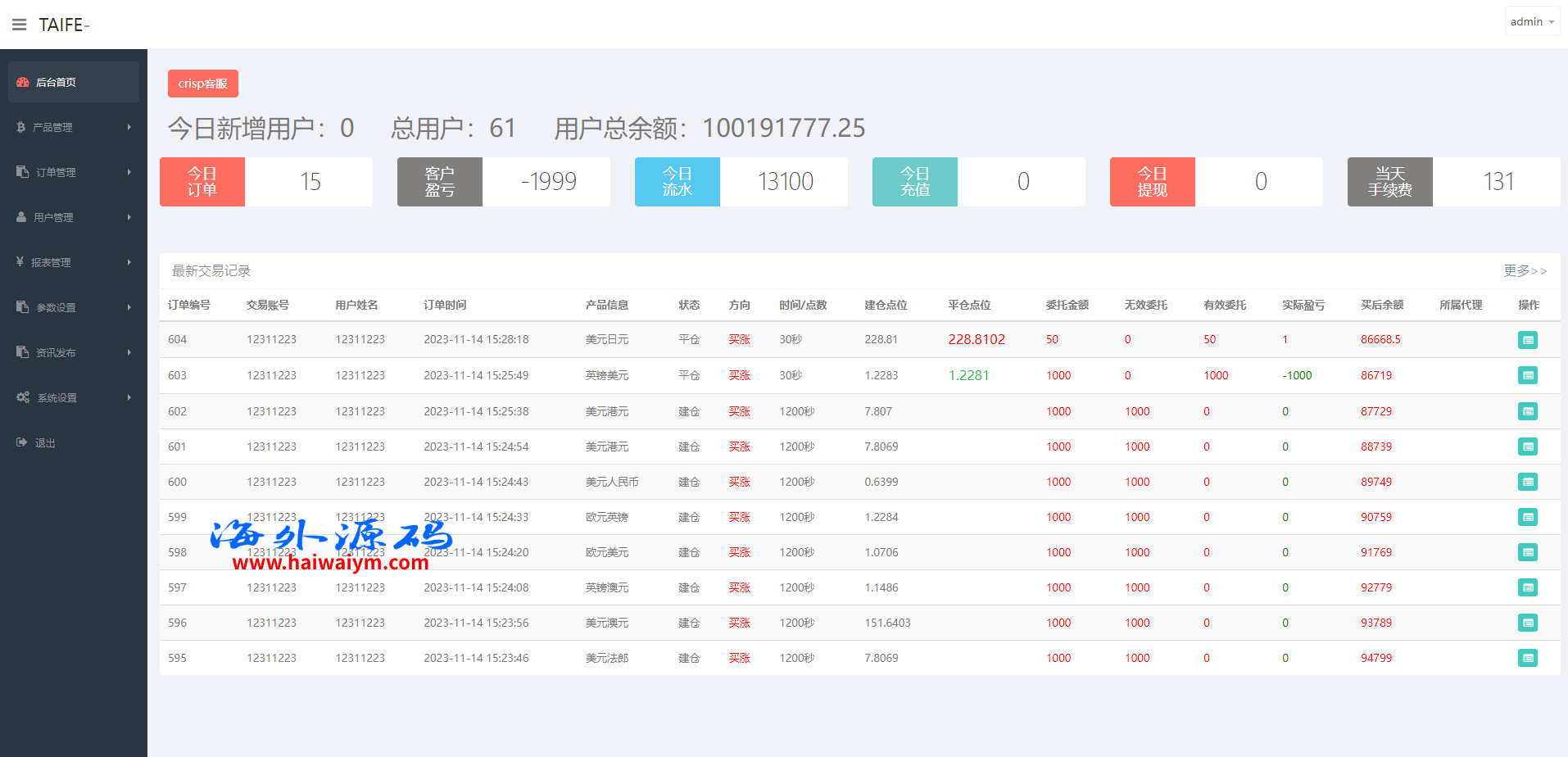The height and width of the screenshot is (757, 1568).
Task: Follow the 更多>> link in trade records
Action: (x=1525, y=270)
